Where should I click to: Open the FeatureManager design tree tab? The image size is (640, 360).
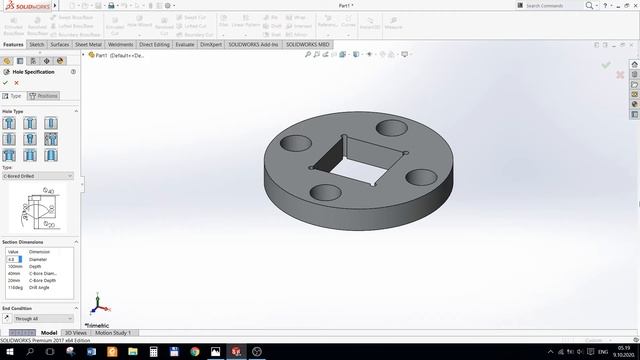click(x=7, y=61)
